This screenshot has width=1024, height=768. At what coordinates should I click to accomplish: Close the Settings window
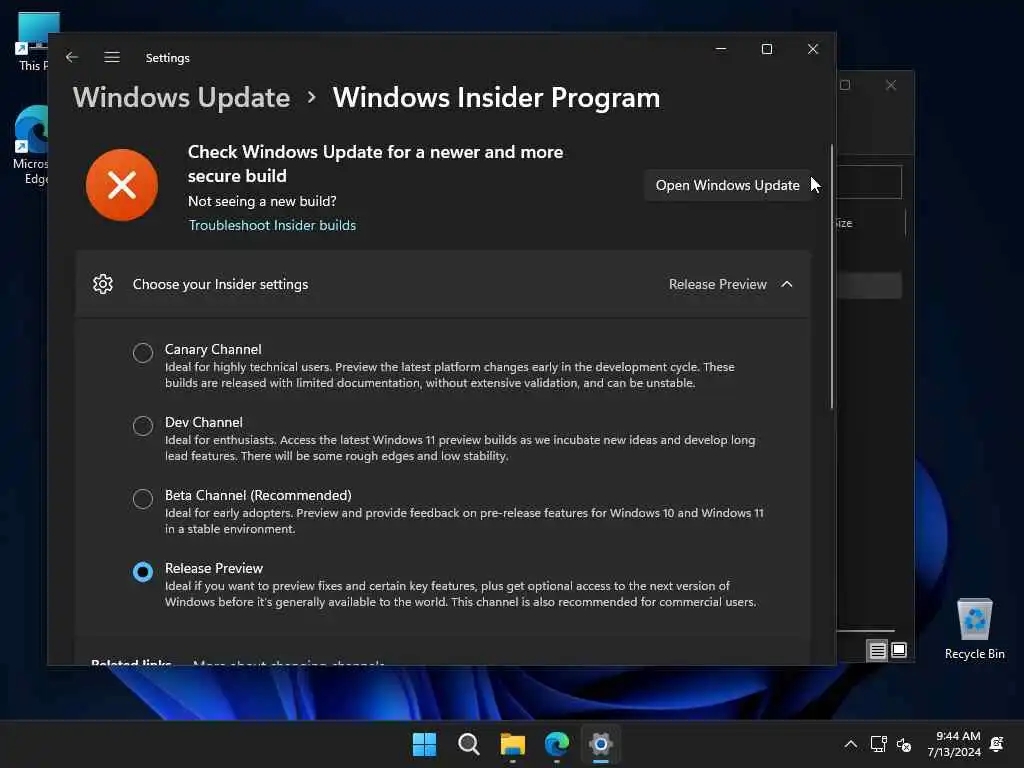click(813, 49)
